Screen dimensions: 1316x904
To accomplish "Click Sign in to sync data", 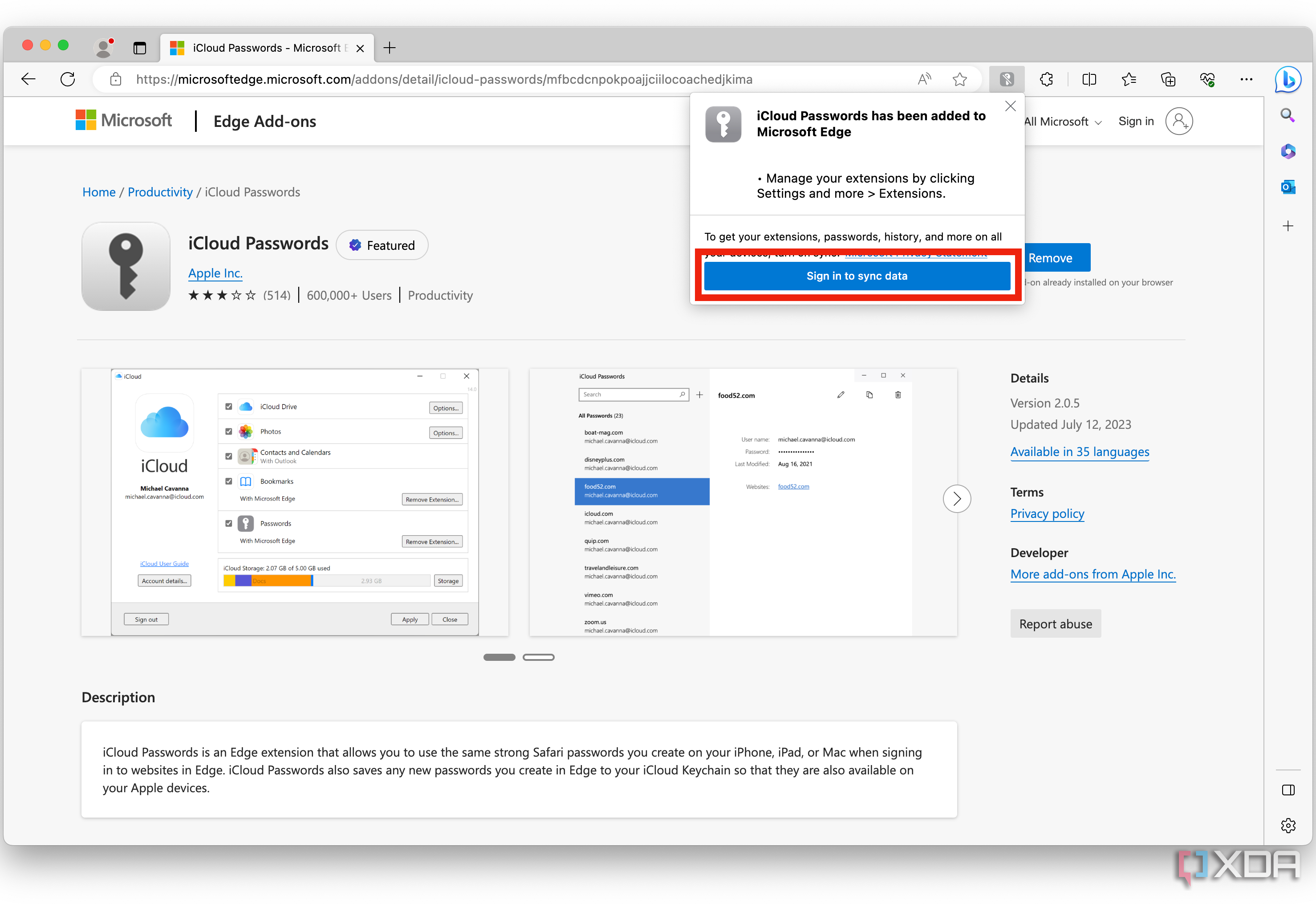I will point(857,276).
